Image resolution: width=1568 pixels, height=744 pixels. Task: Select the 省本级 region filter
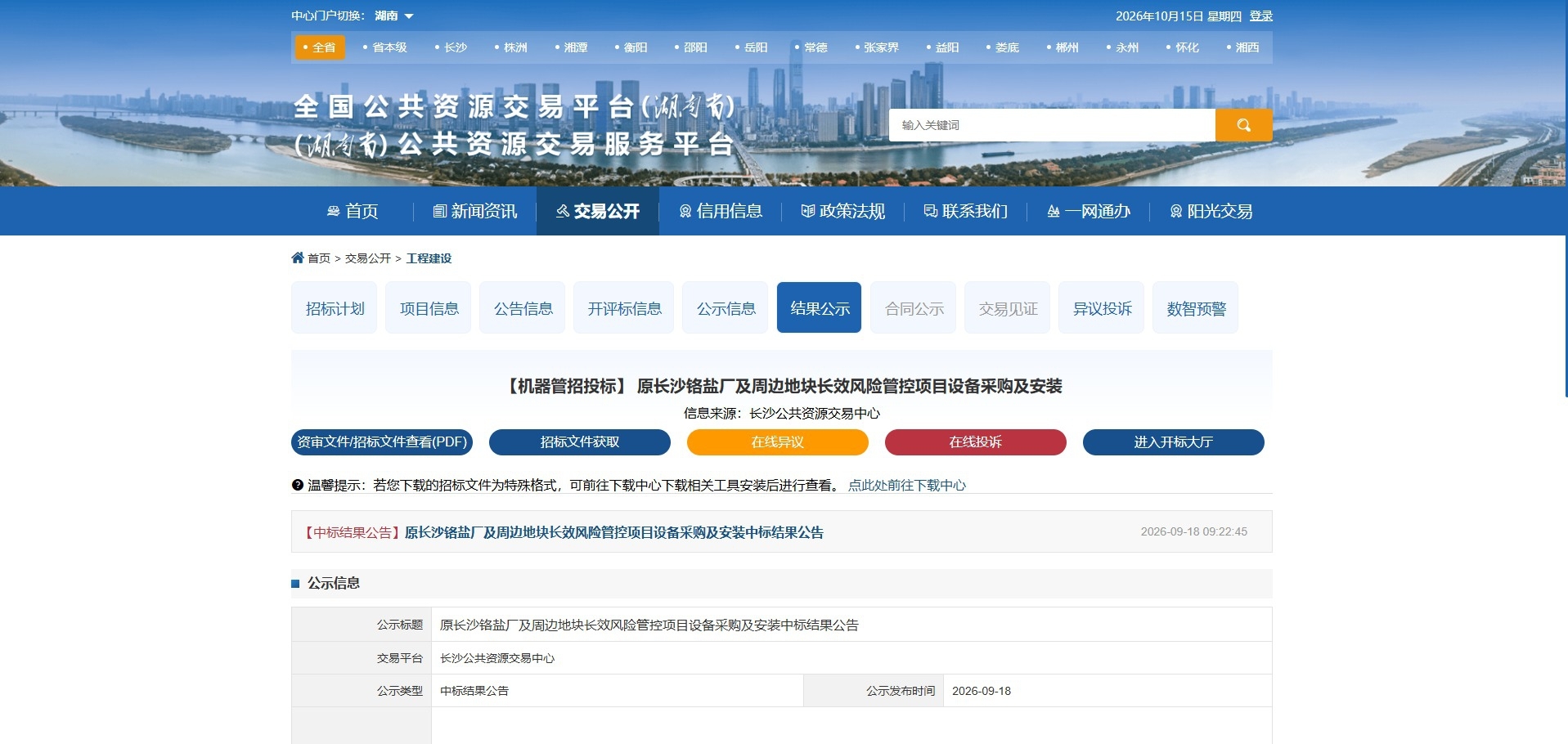[384, 47]
